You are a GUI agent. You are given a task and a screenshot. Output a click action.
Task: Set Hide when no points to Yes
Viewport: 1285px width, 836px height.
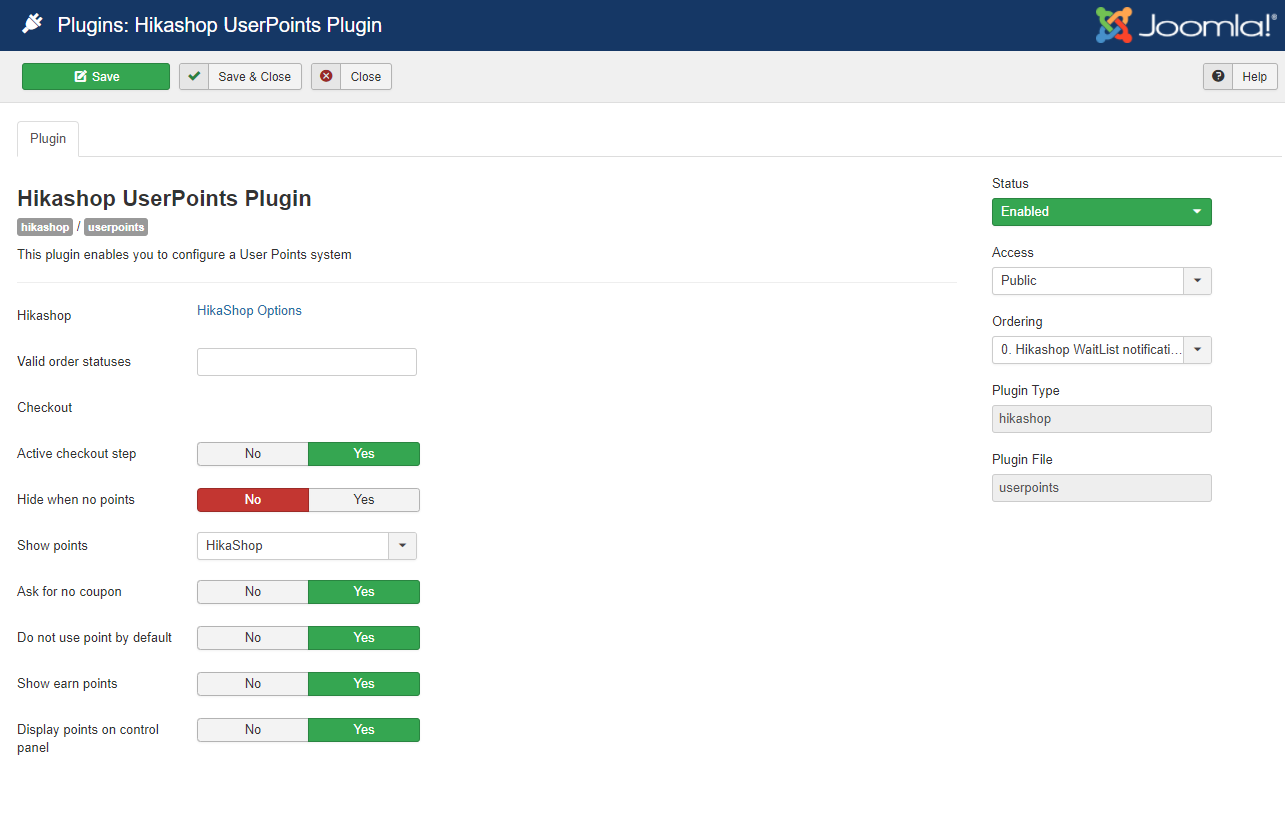click(364, 500)
